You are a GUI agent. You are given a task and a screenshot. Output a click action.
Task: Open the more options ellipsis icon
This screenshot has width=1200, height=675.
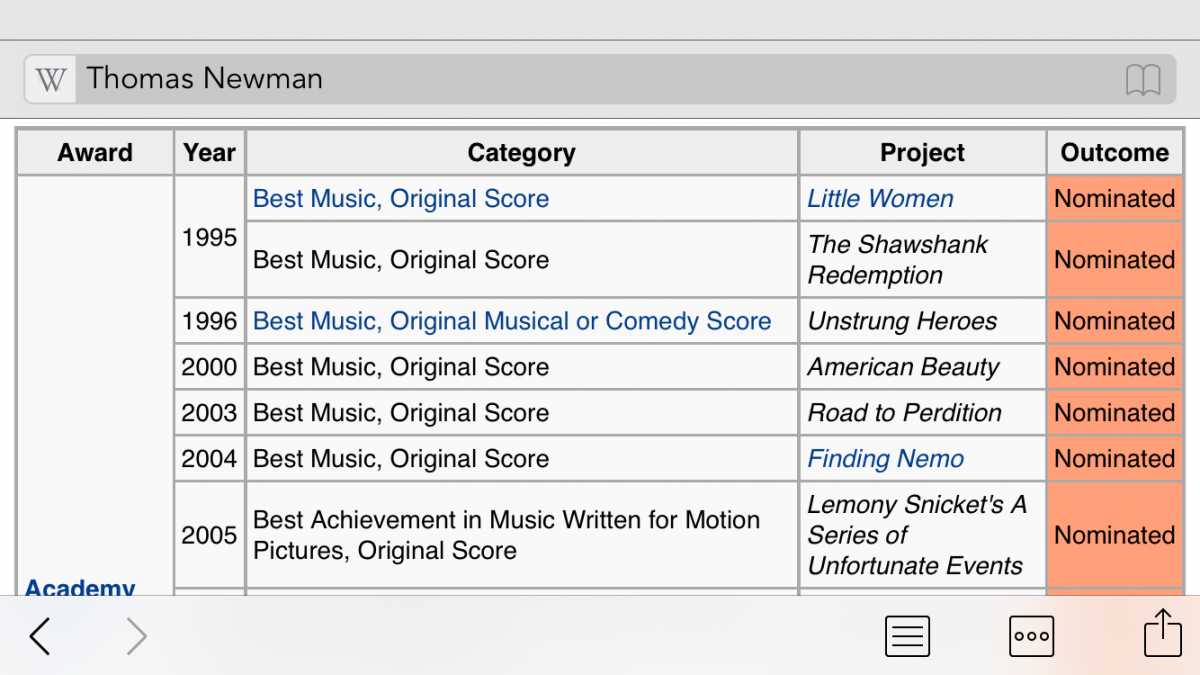pos(1031,636)
